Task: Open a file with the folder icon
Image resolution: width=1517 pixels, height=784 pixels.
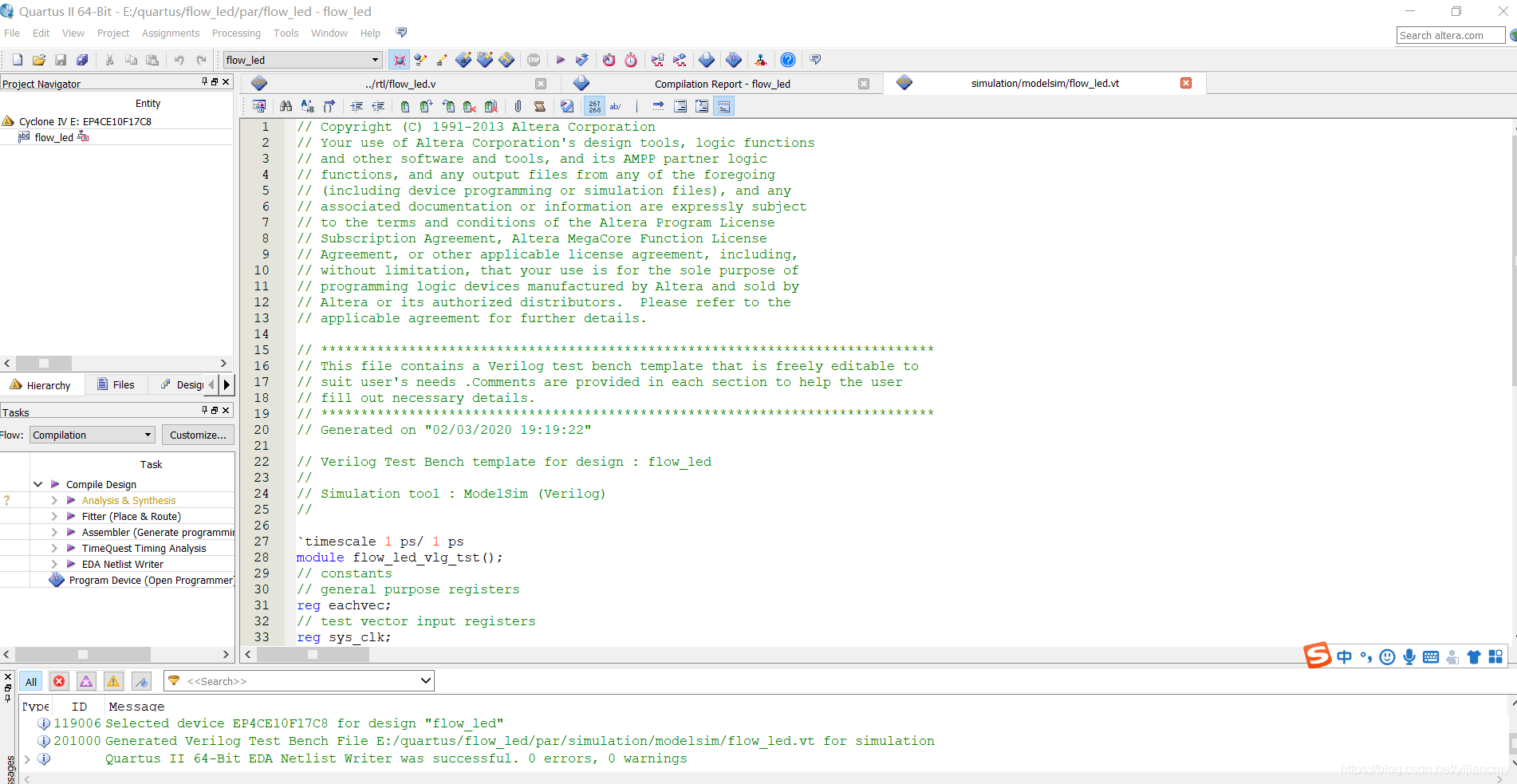Action: pyautogui.click(x=38, y=60)
